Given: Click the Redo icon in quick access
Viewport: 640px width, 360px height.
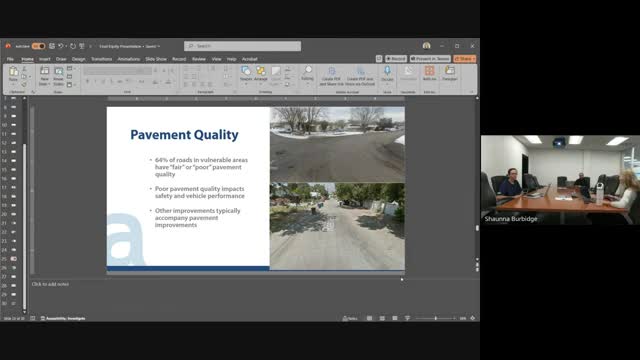Looking at the screenshot, I should (73, 46).
